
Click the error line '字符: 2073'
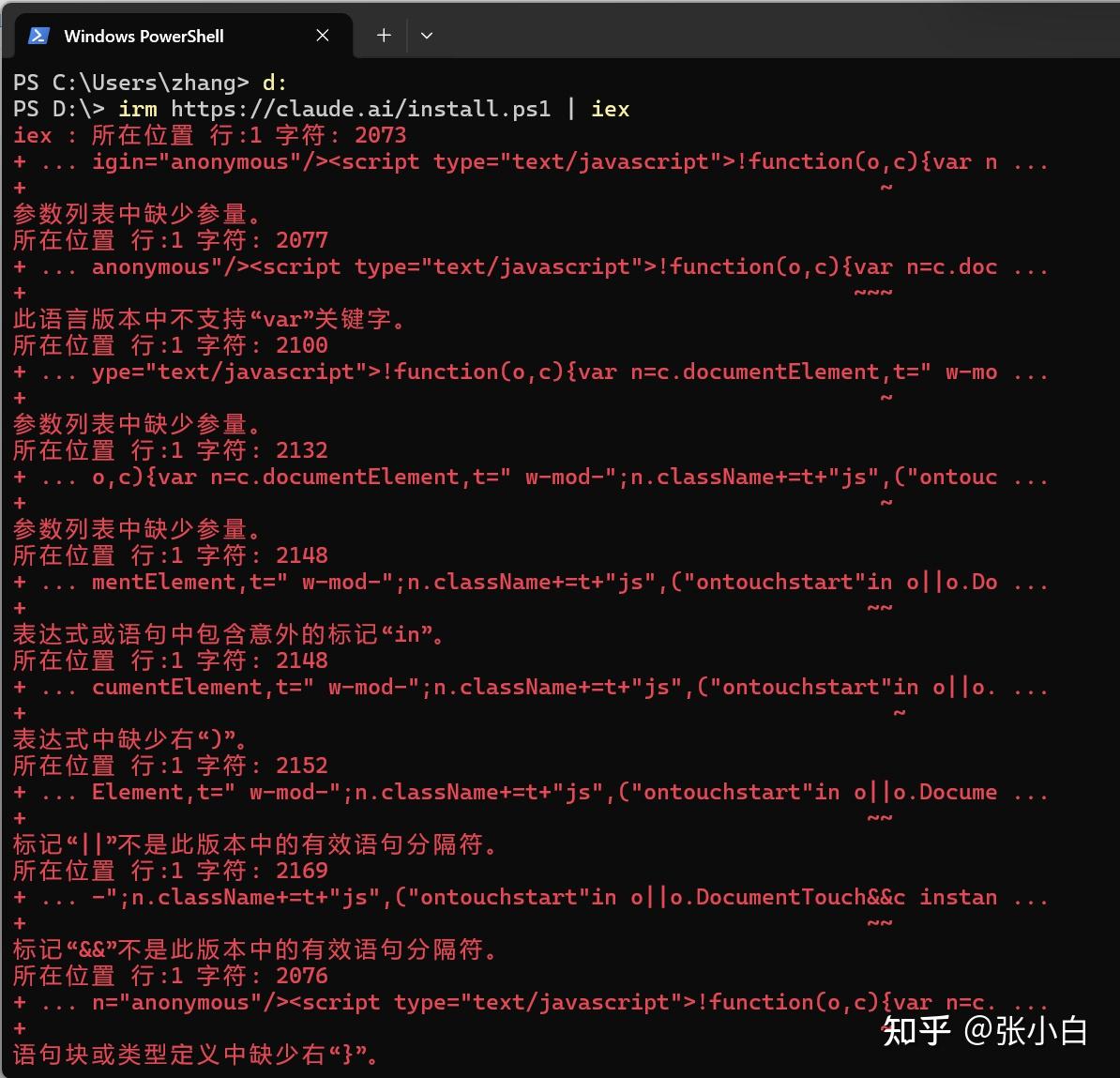(210, 135)
